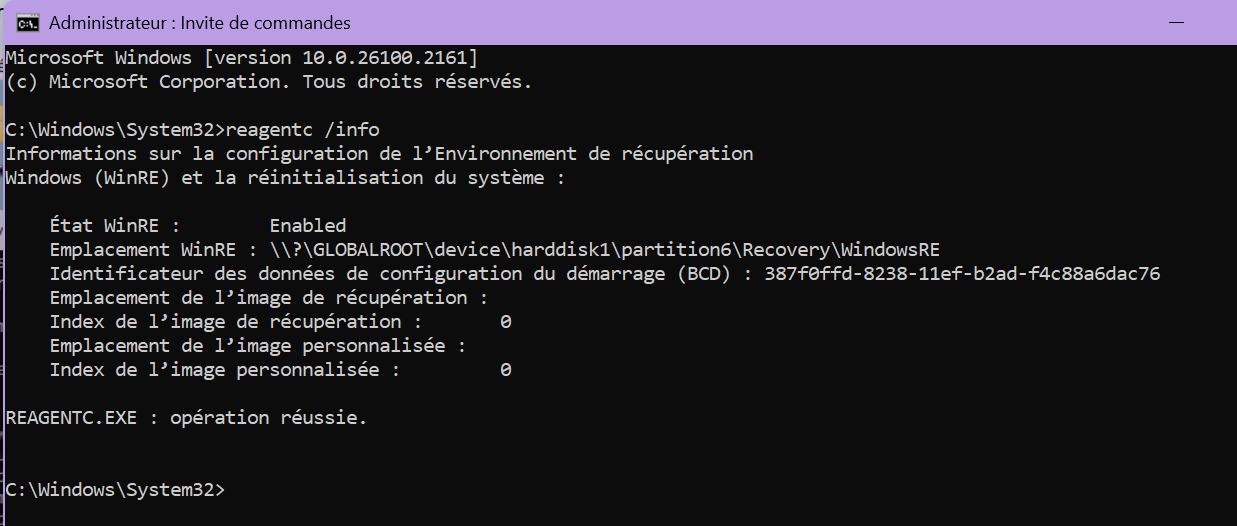Click the BCD identifier GUID 387f0ffd
1237x526 pixels.
click(962, 274)
